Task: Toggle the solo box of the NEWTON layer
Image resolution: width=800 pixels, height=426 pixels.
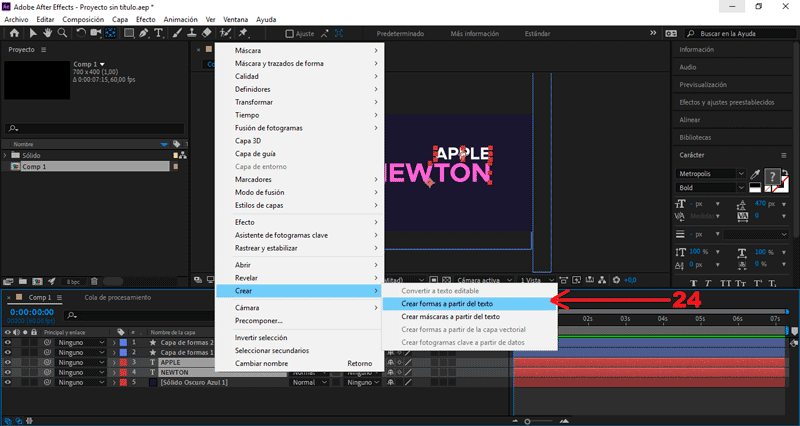Action: point(25,372)
